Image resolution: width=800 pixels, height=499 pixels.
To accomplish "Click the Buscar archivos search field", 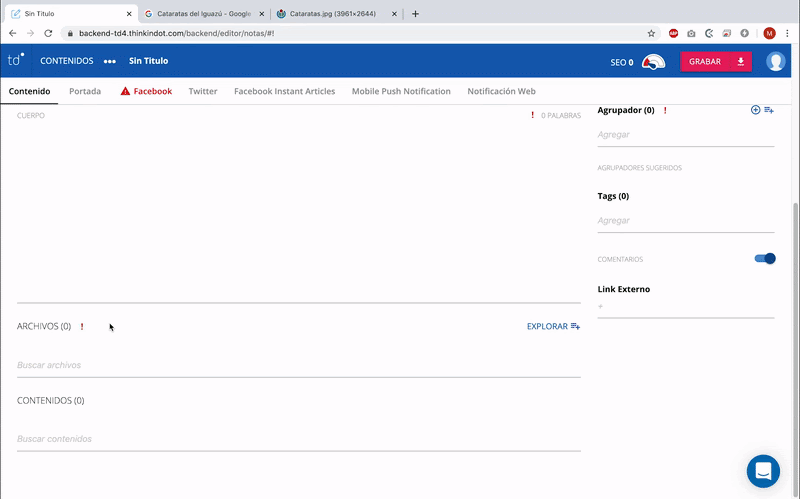I will [298, 365].
